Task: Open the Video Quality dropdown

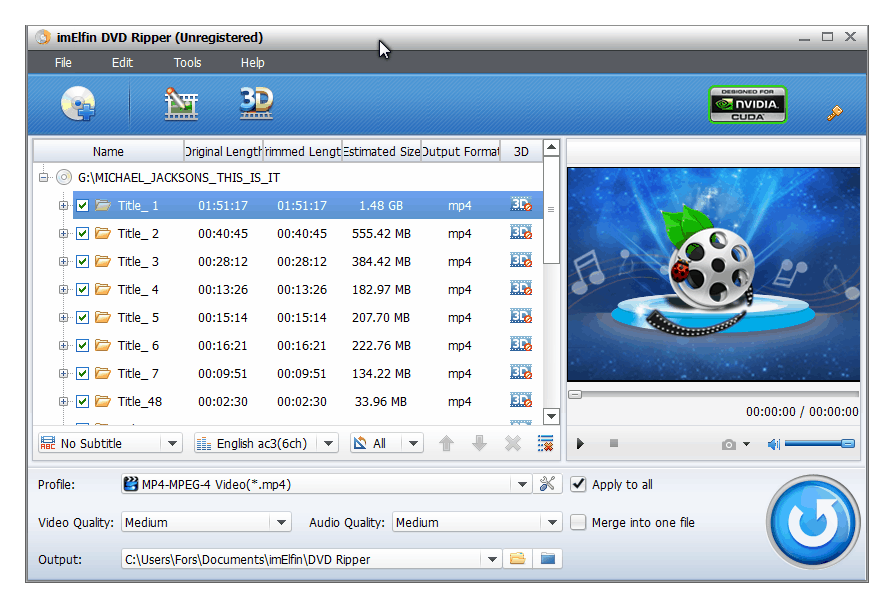Action: point(281,522)
